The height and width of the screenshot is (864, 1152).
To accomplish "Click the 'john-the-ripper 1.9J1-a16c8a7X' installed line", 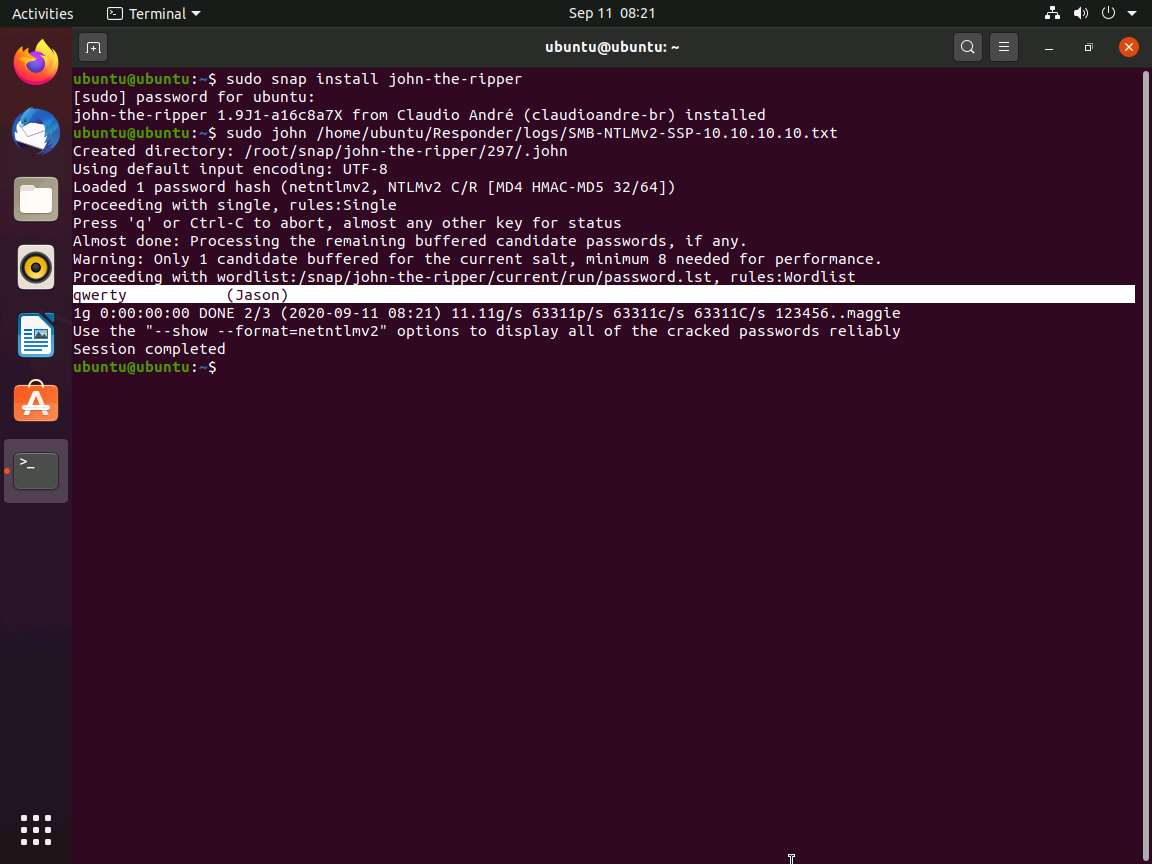I will pos(420,115).
